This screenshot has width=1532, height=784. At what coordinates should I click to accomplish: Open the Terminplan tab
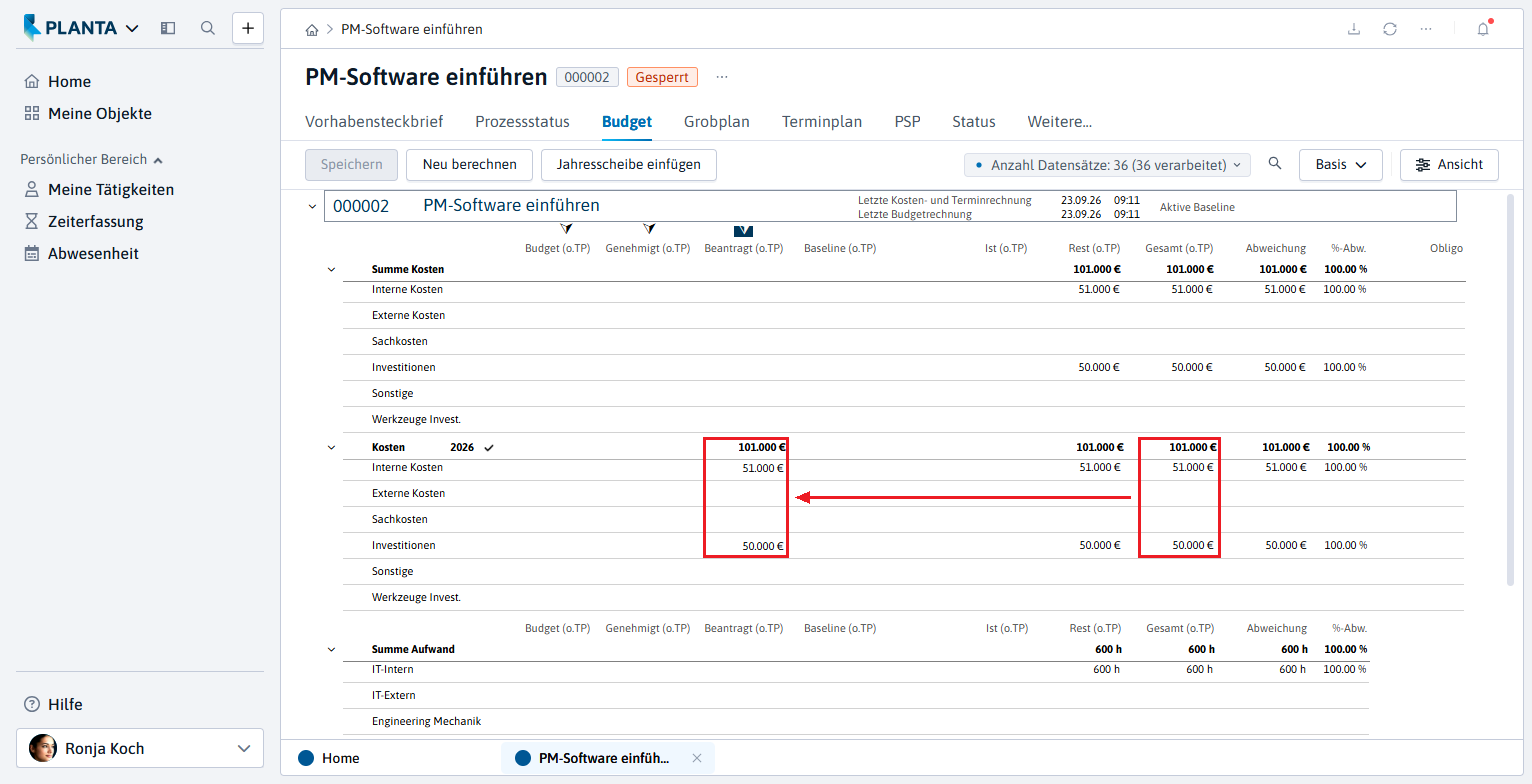(822, 122)
